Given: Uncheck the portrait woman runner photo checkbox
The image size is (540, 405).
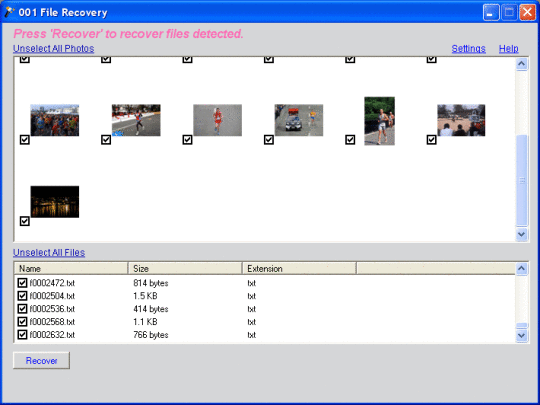Looking at the screenshot, I should tap(350, 140).
